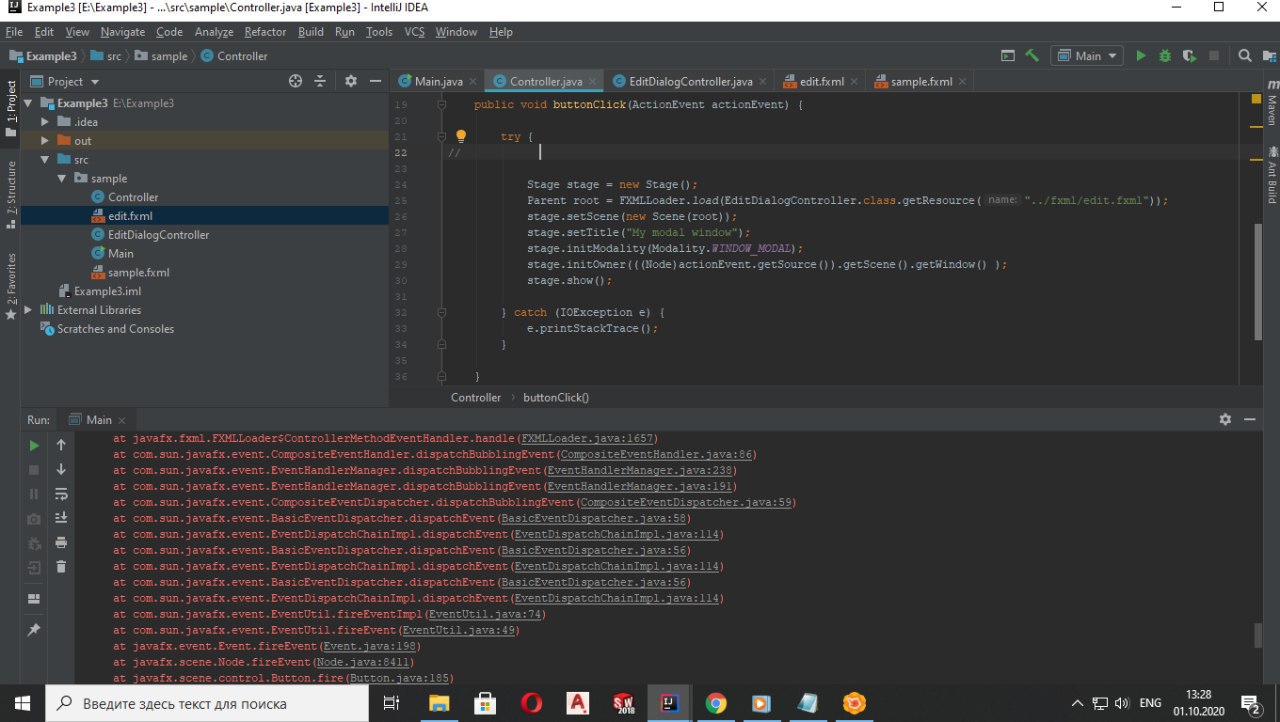Image resolution: width=1280 pixels, height=722 pixels.
Task: Expand the .idea folder
Action: (x=45, y=122)
